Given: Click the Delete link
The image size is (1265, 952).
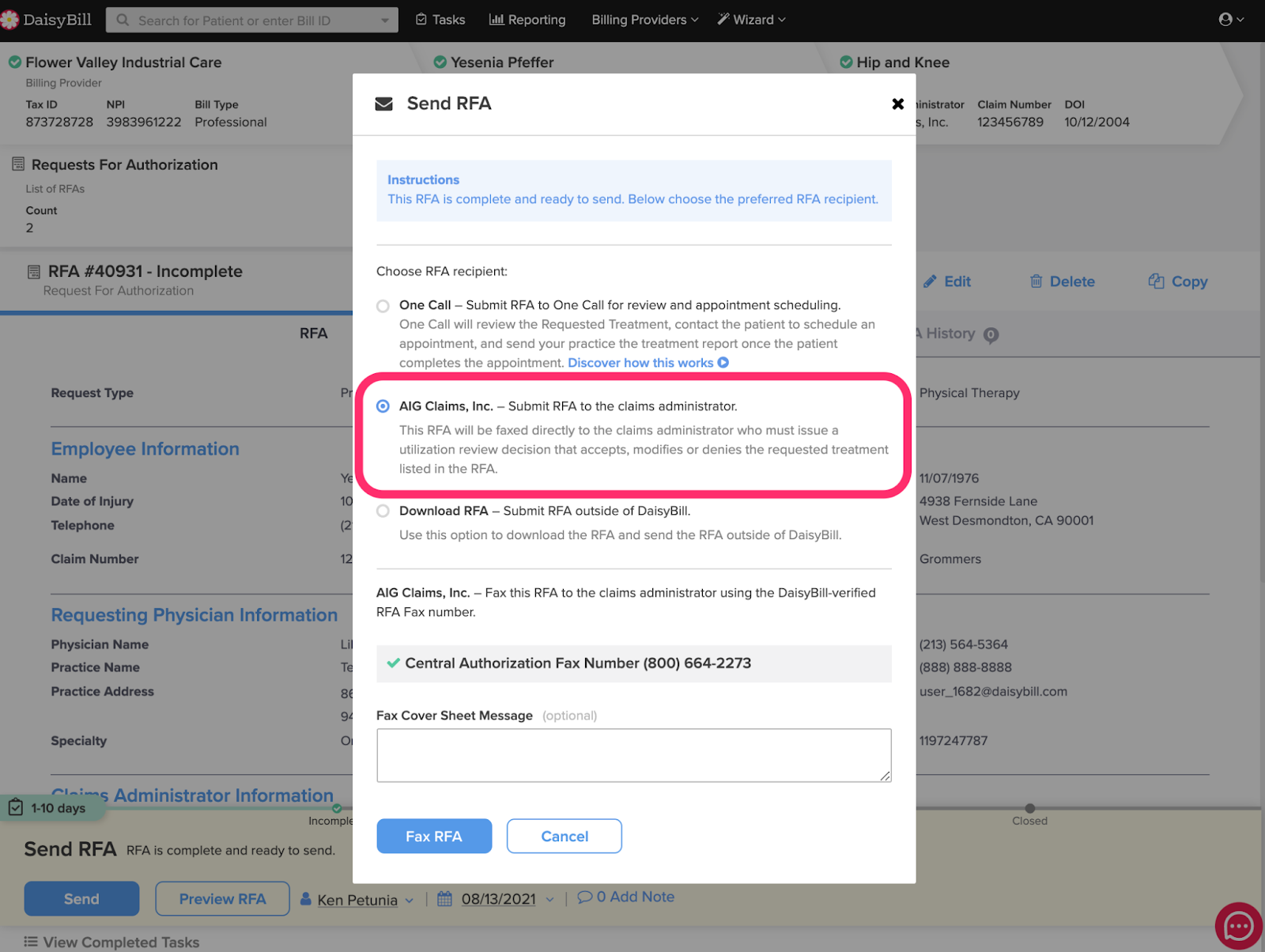Looking at the screenshot, I should pos(1063,281).
